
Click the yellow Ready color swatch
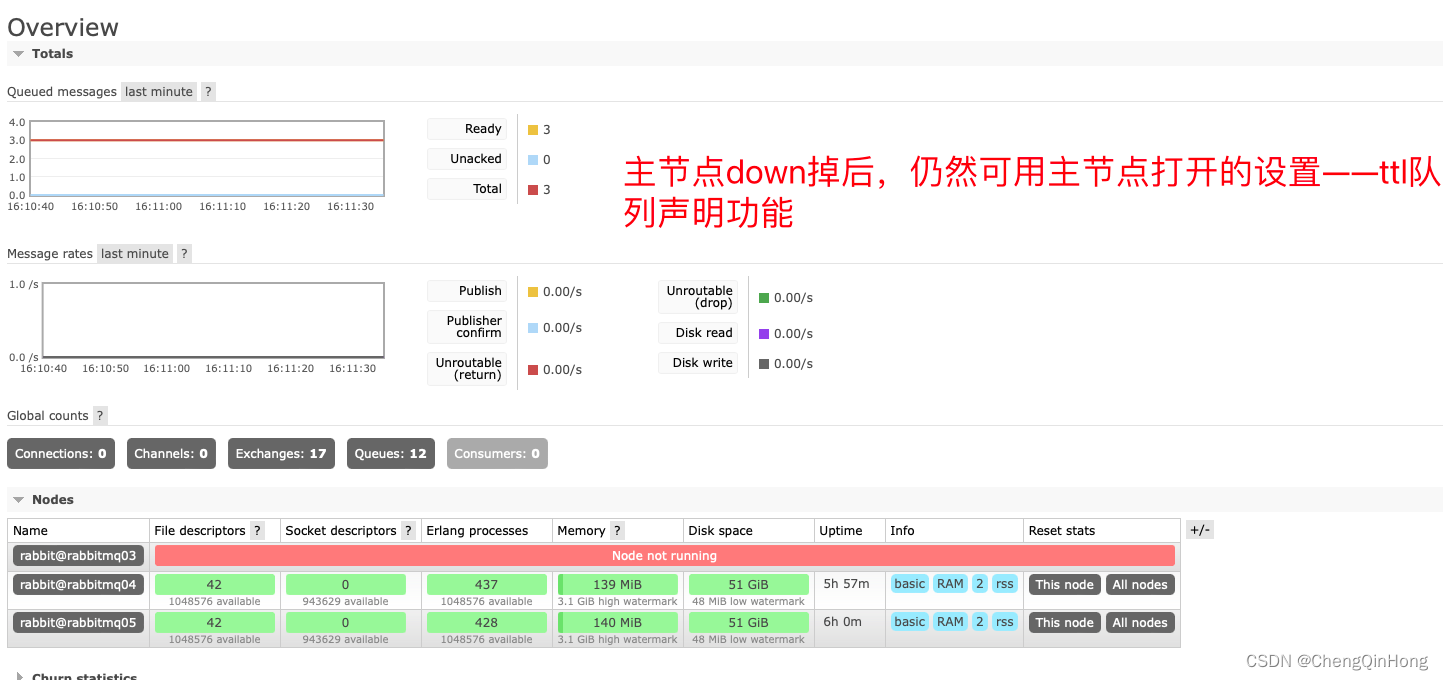[x=531, y=129]
